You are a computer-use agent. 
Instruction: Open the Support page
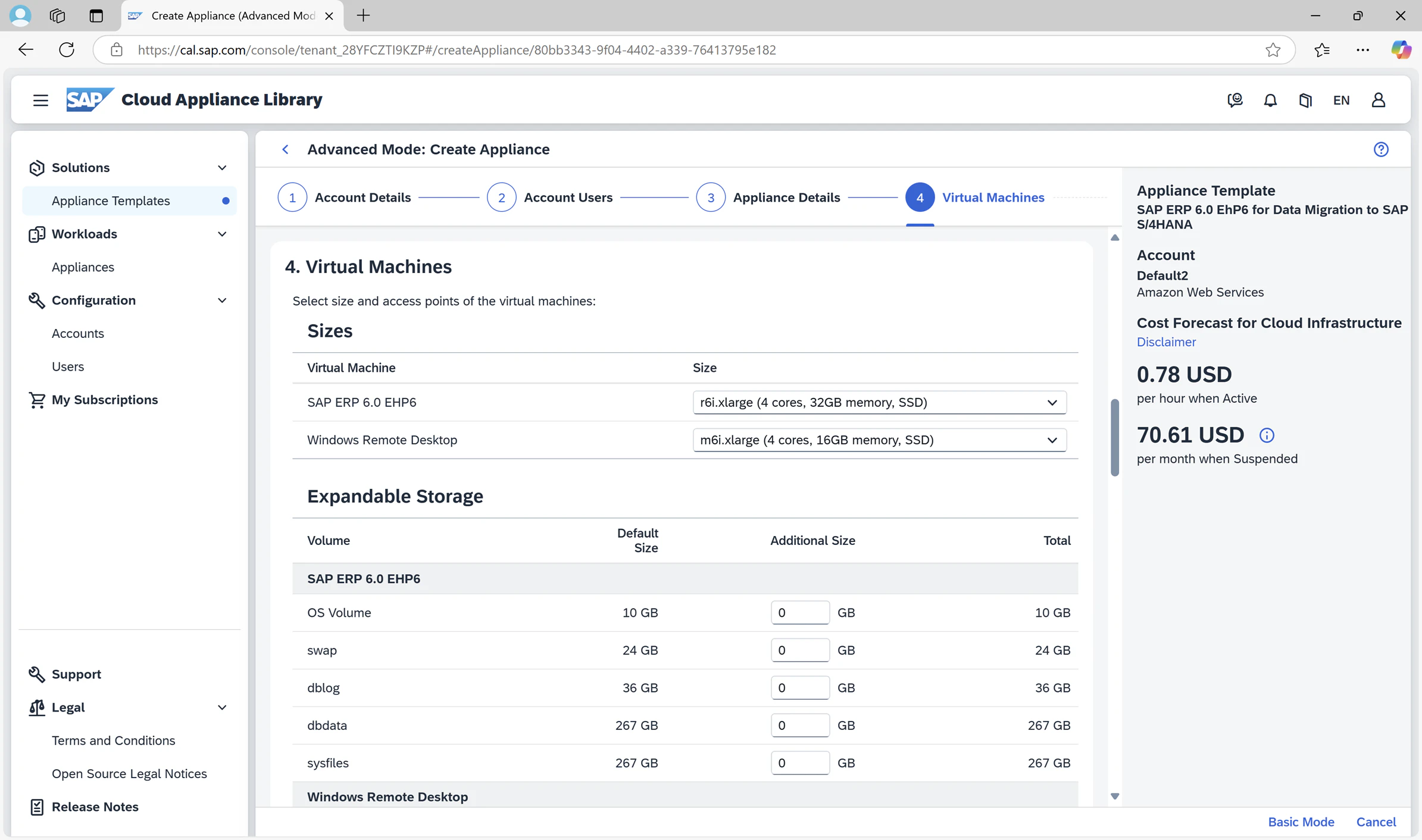[76, 674]
